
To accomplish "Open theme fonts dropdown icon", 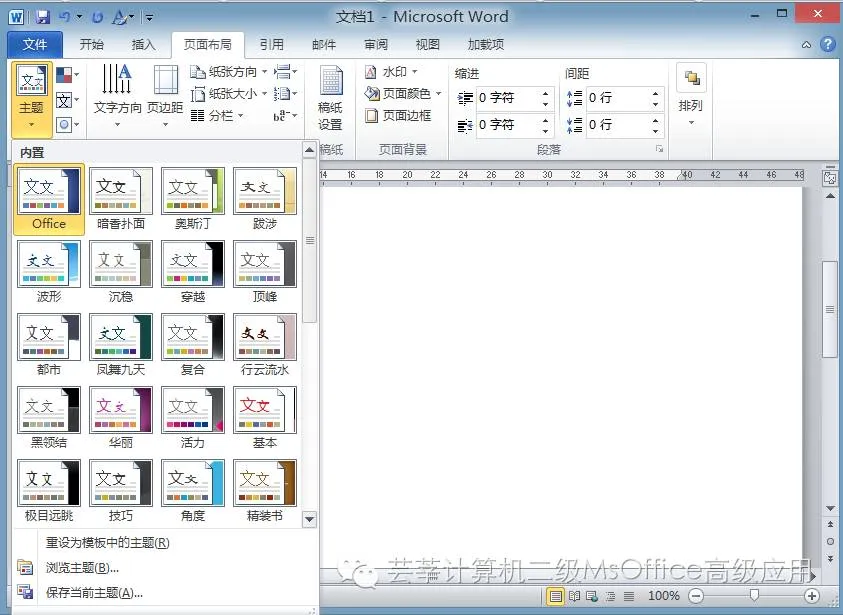I will pyautogui.click(x=68, y=100).
